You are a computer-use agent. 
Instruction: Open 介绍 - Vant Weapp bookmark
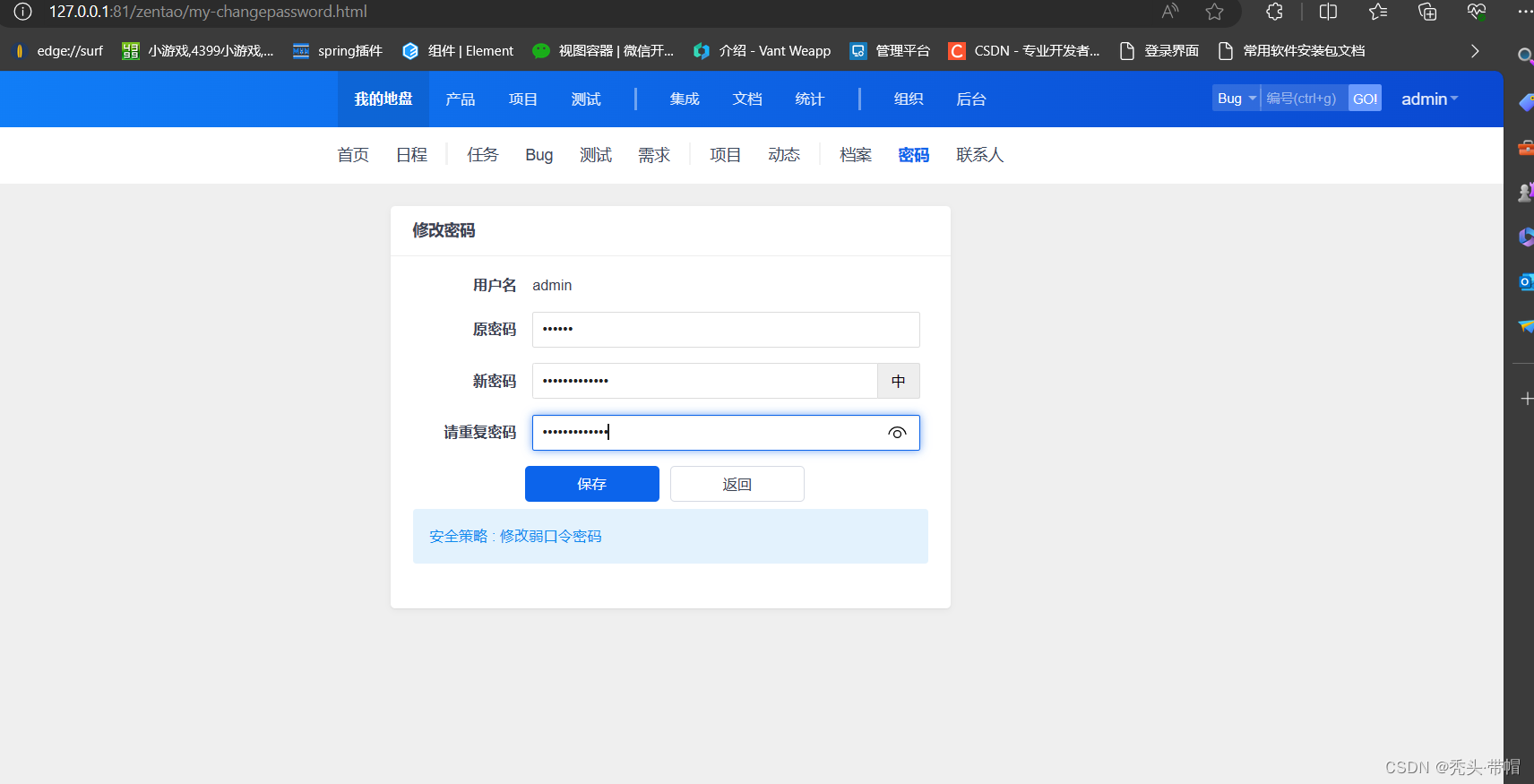tap(763, 51)
